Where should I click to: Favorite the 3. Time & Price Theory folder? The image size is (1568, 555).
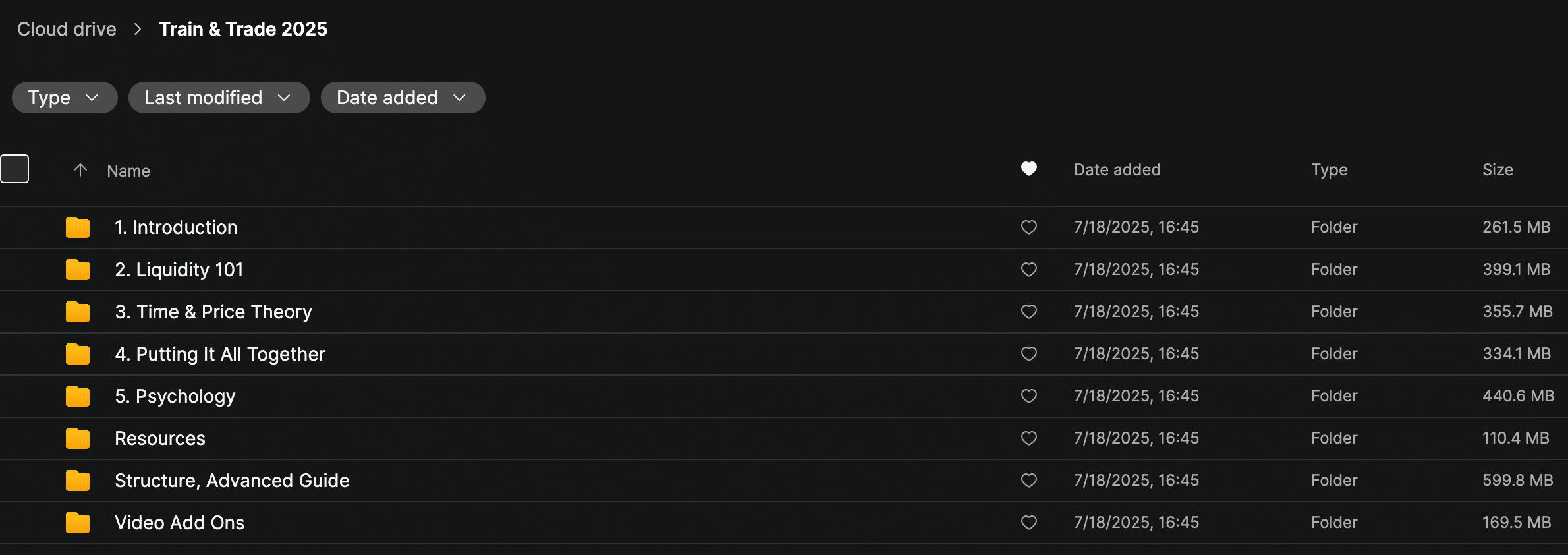click(x=1028, y=312)
